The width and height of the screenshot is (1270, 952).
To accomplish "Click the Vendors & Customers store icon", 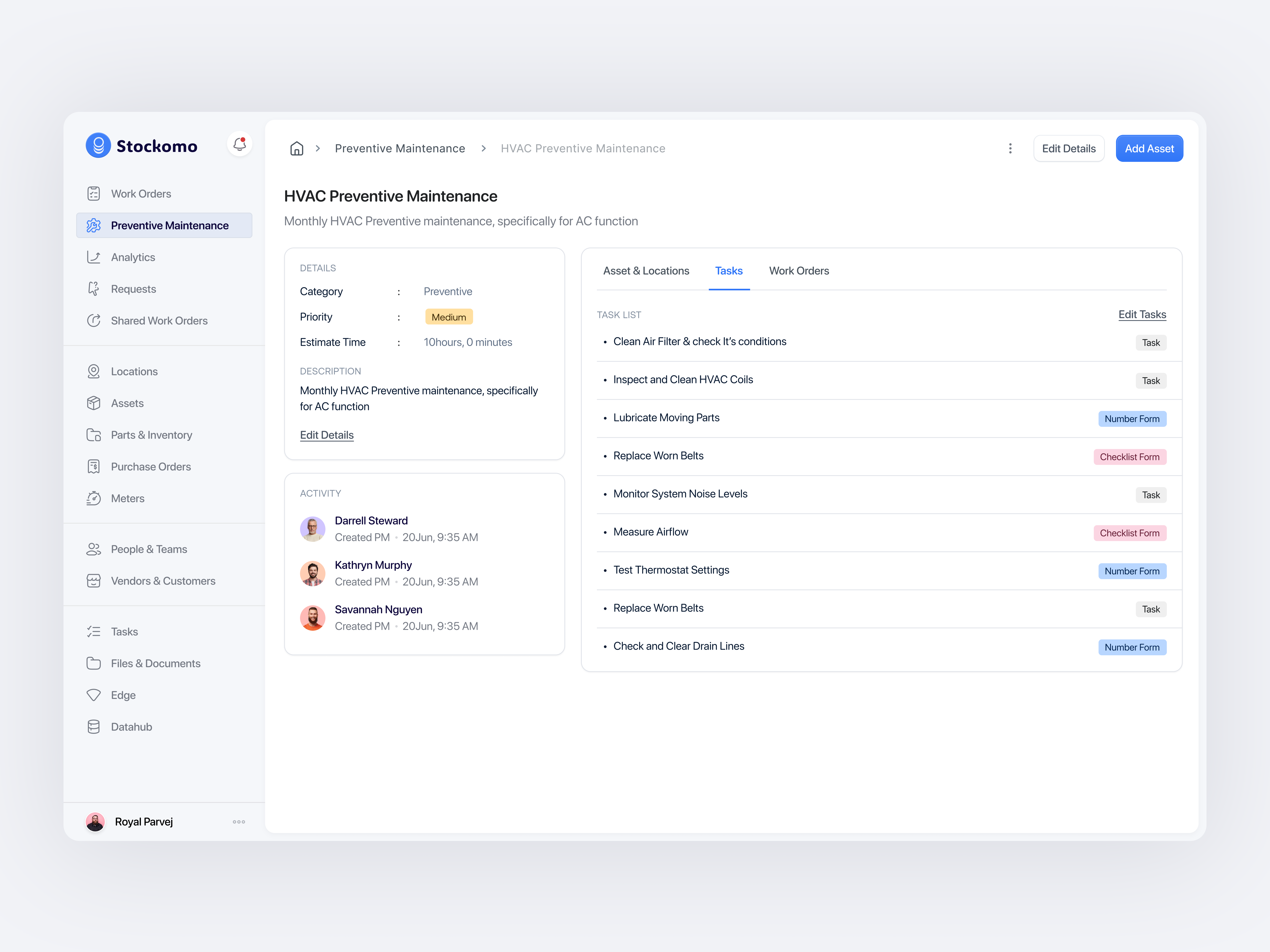I will (94, 581).
